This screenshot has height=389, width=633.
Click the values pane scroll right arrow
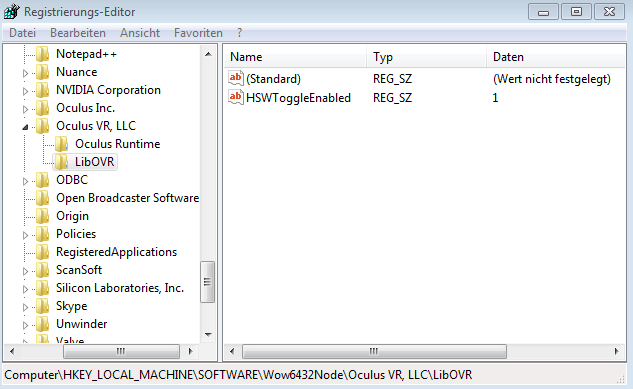616,351
